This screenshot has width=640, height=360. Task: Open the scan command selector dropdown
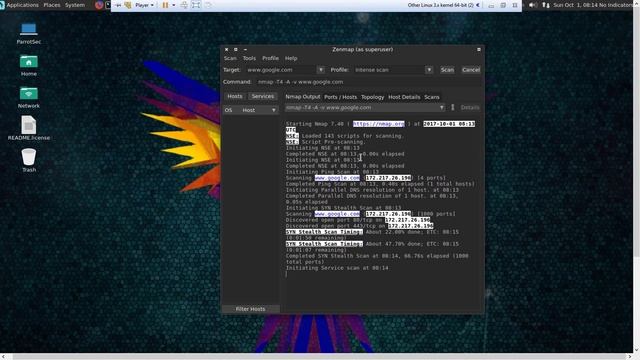(x=442, y=107)
